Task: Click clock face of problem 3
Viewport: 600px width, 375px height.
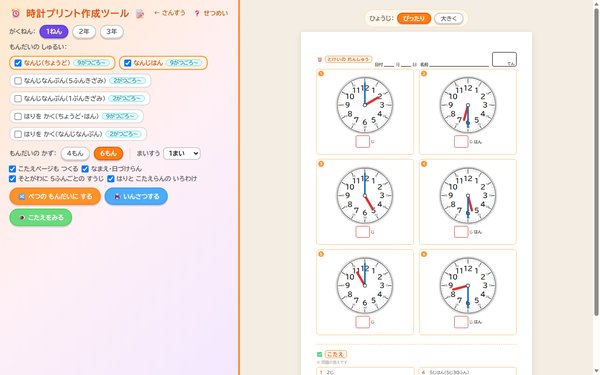Action: [x=365, y=196]
